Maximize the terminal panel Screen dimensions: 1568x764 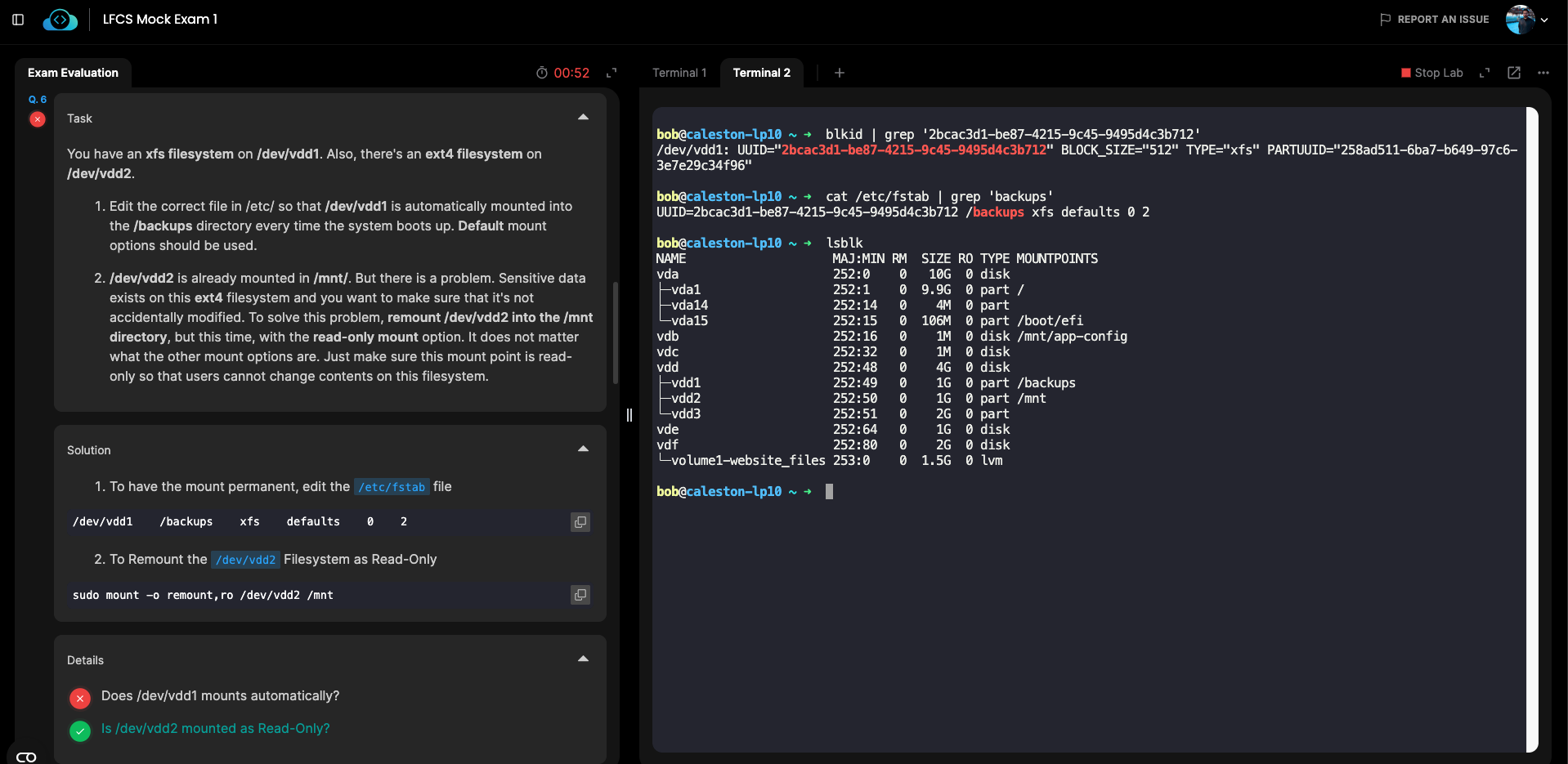click(x=1485, y=73)
